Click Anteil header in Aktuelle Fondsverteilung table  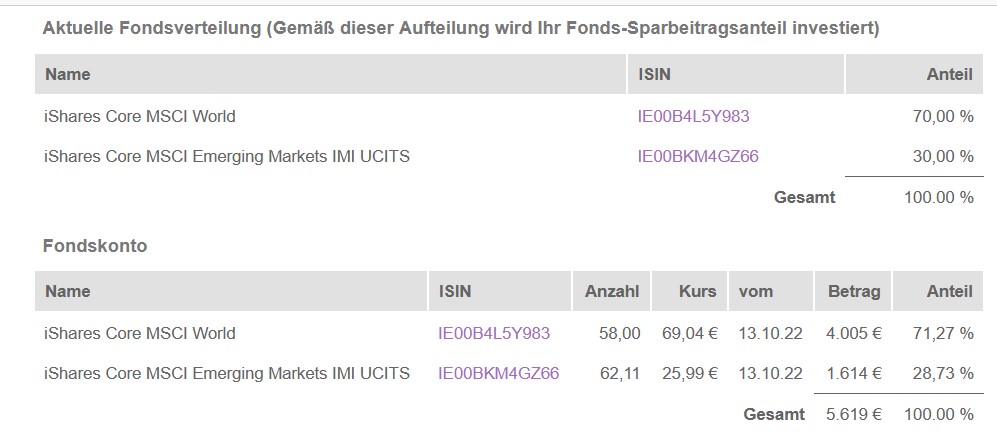[950, 74]
